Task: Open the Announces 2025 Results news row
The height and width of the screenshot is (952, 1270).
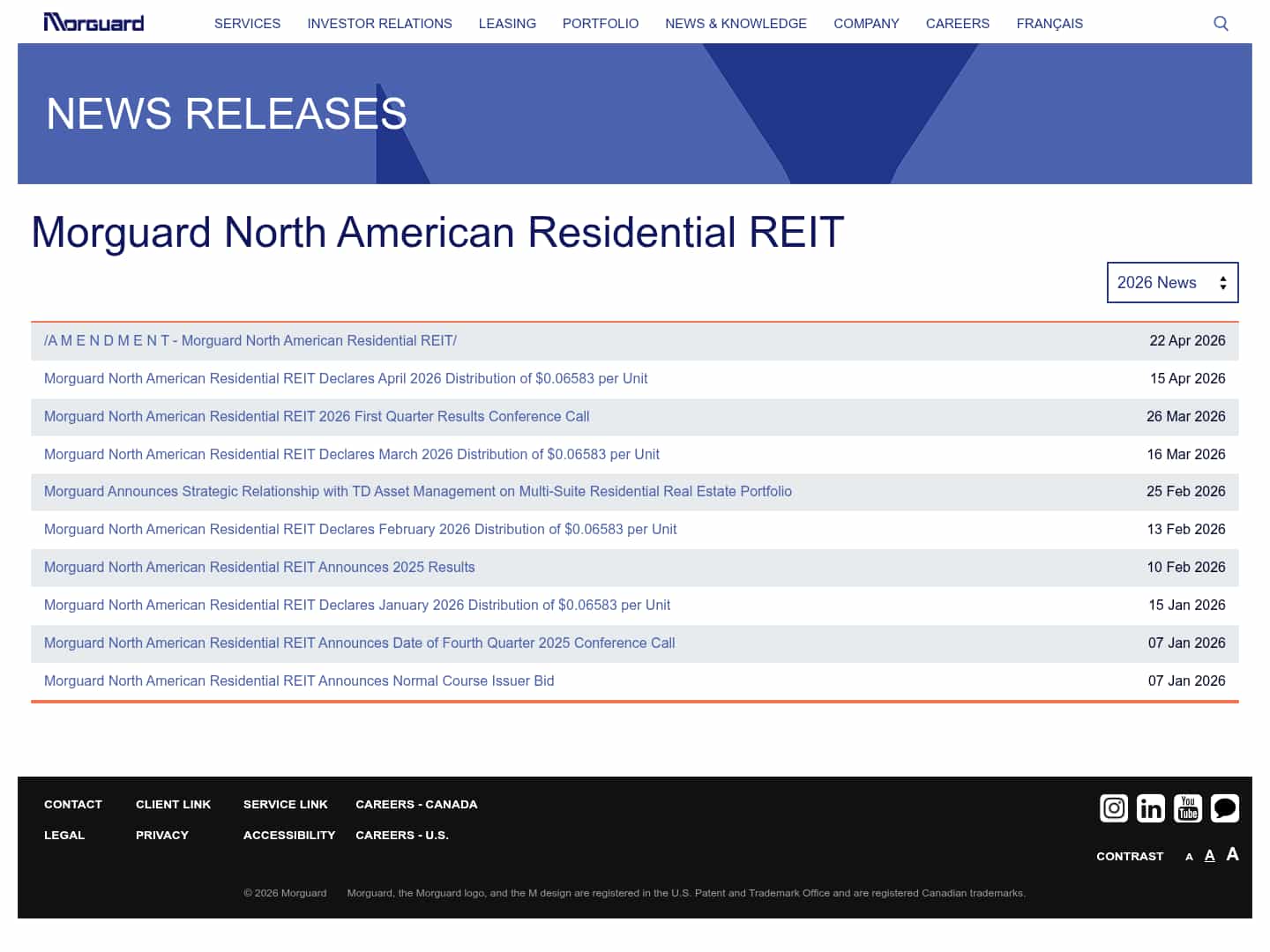Action: point(259,567)
